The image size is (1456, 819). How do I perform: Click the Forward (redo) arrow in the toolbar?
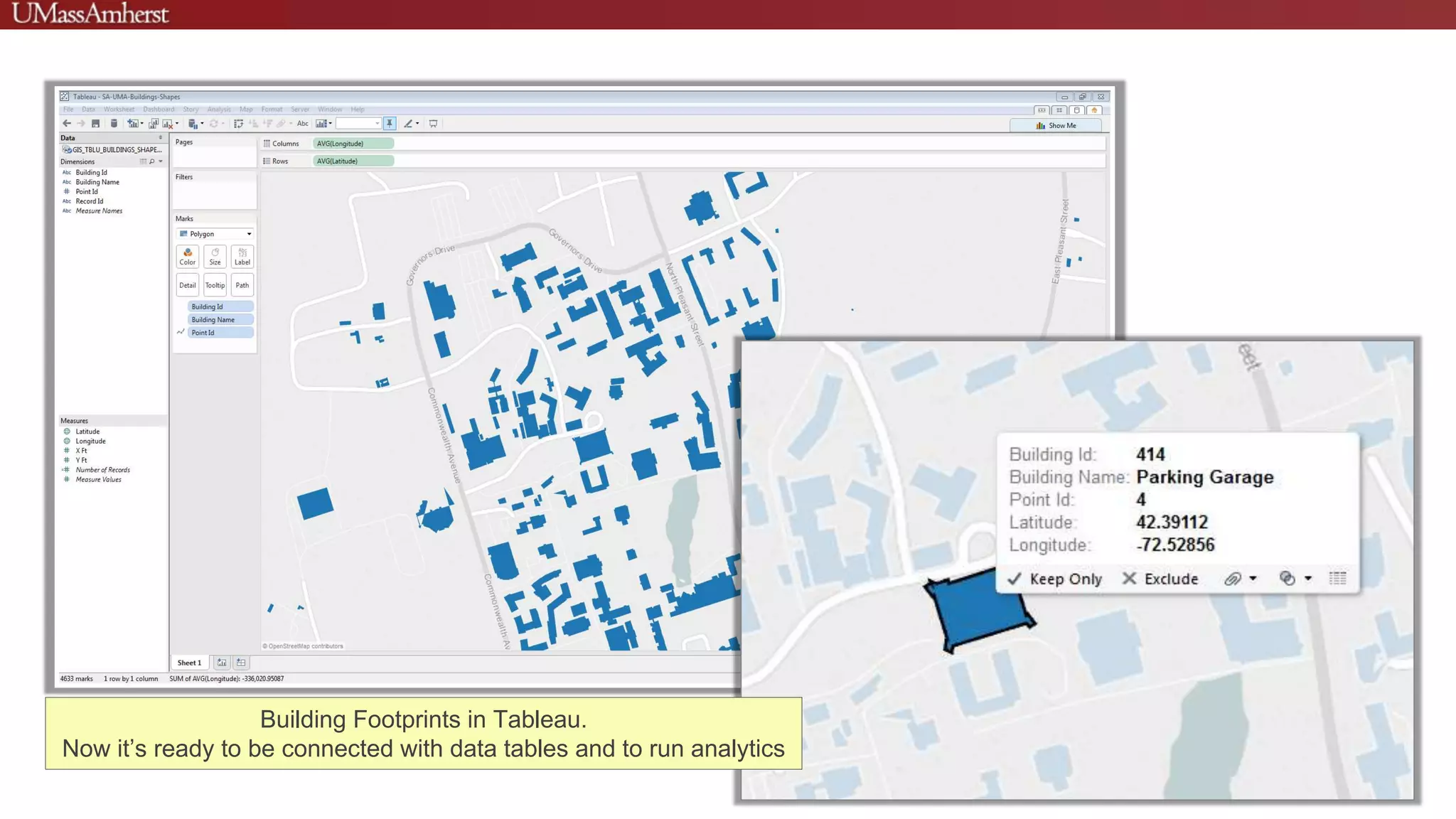pyautogui.click(x=81, y=123)
